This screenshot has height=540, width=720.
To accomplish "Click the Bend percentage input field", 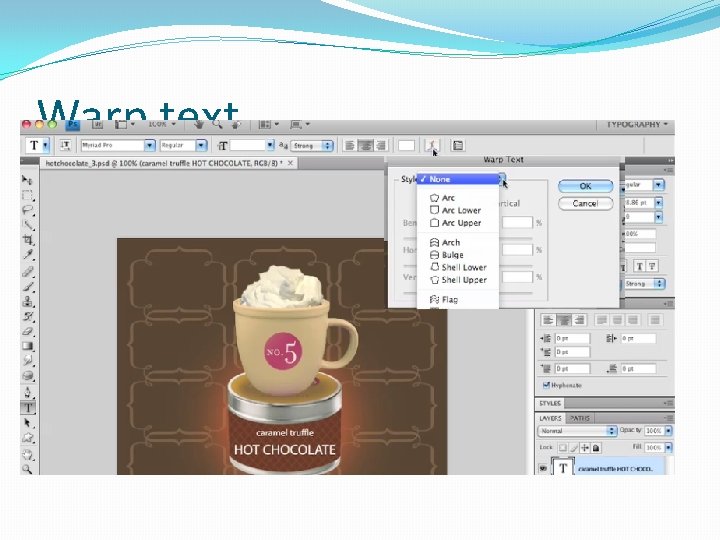I will coord(518,223).
